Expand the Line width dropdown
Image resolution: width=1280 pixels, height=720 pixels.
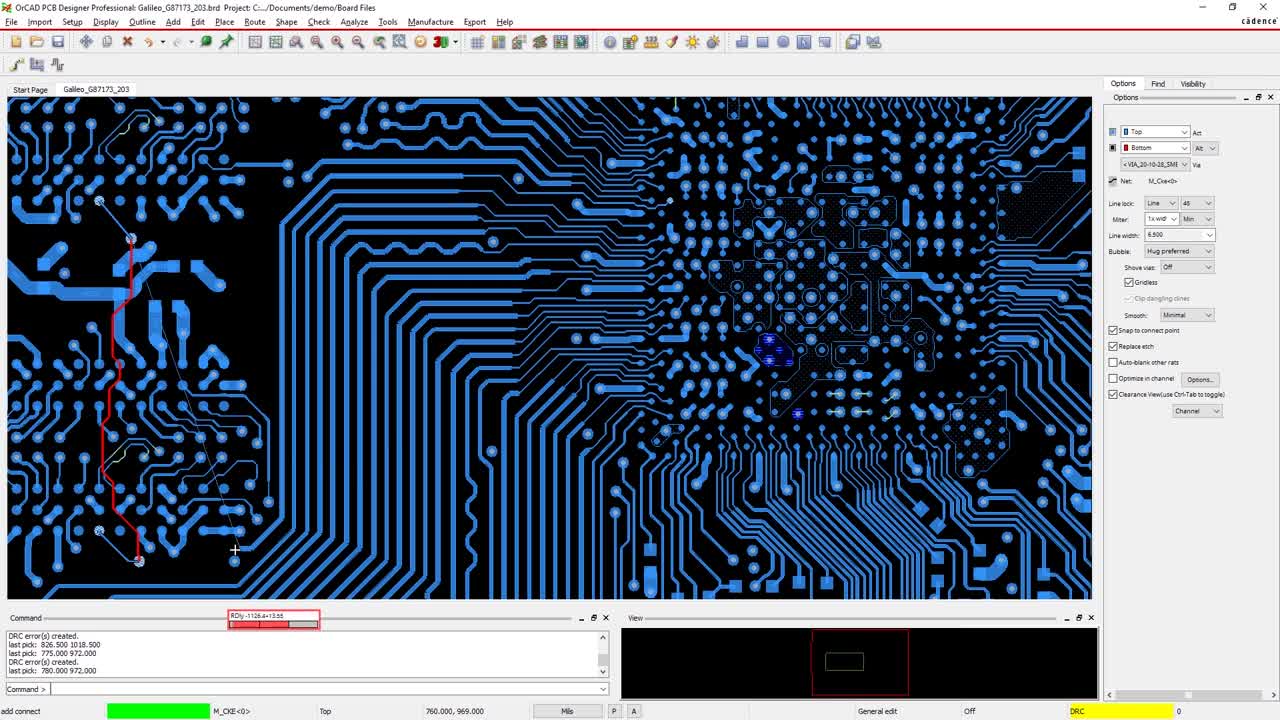click(1209, 235)
